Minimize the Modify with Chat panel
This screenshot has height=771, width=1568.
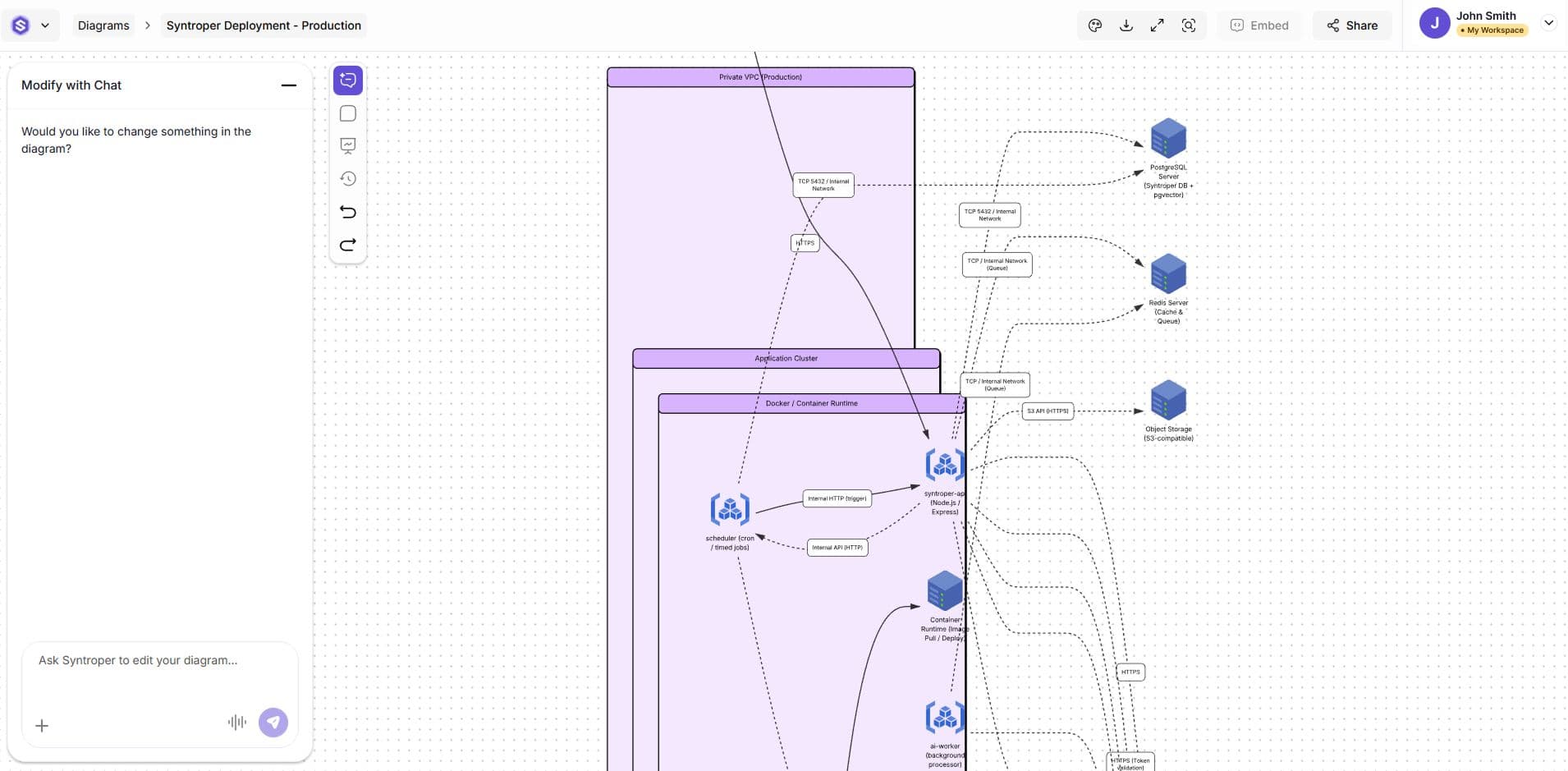pyautogui.click(x=288, y=85)
